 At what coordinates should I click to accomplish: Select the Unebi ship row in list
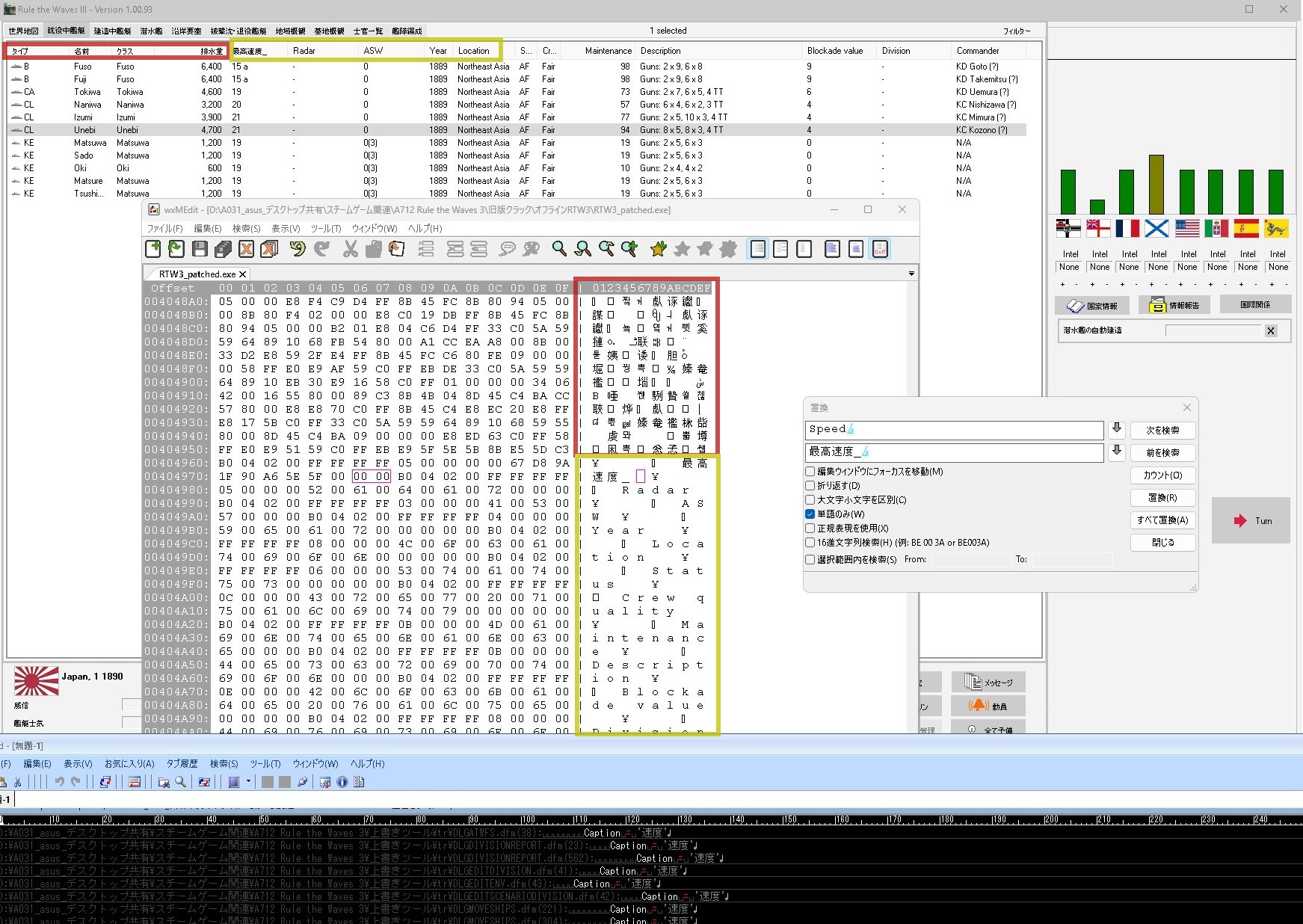point(84,130)
